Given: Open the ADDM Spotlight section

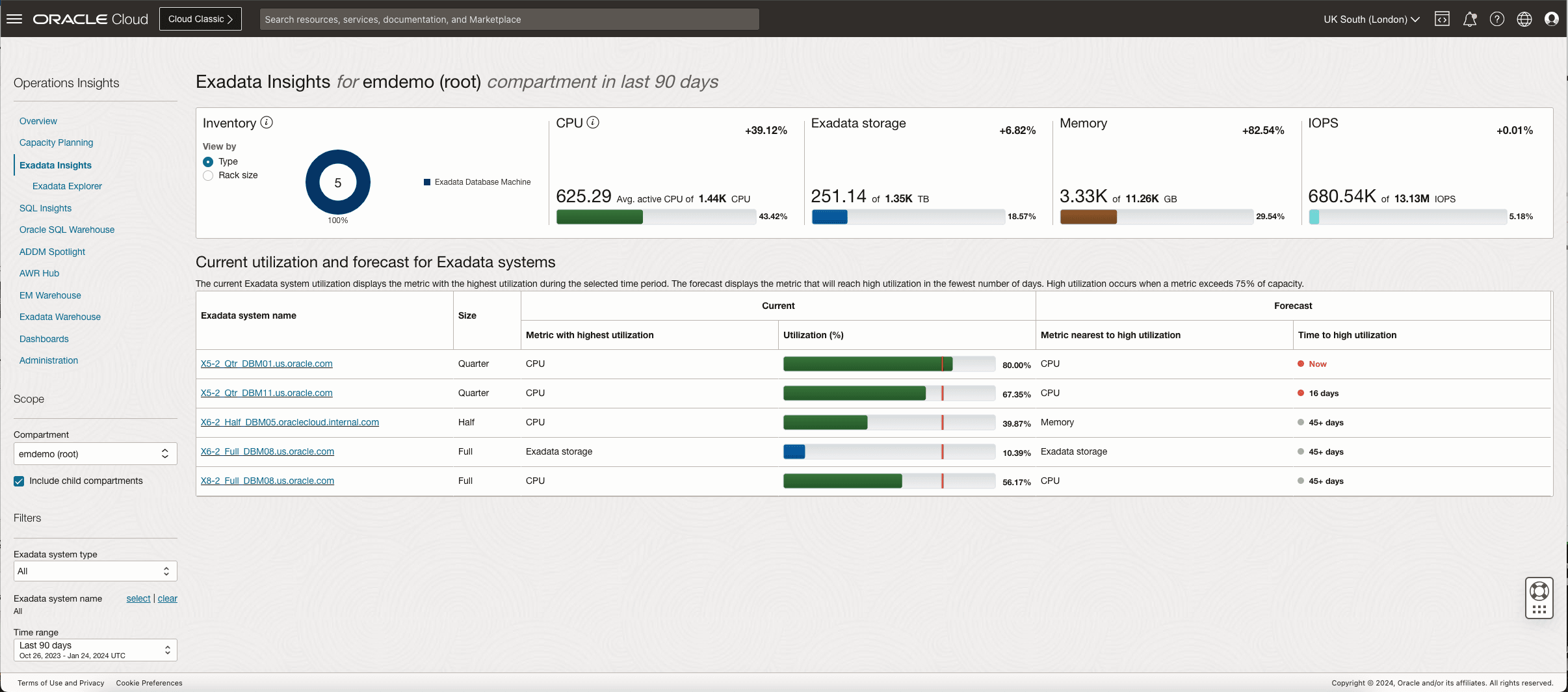Looking at the screenshot, I should click(52, 252).
